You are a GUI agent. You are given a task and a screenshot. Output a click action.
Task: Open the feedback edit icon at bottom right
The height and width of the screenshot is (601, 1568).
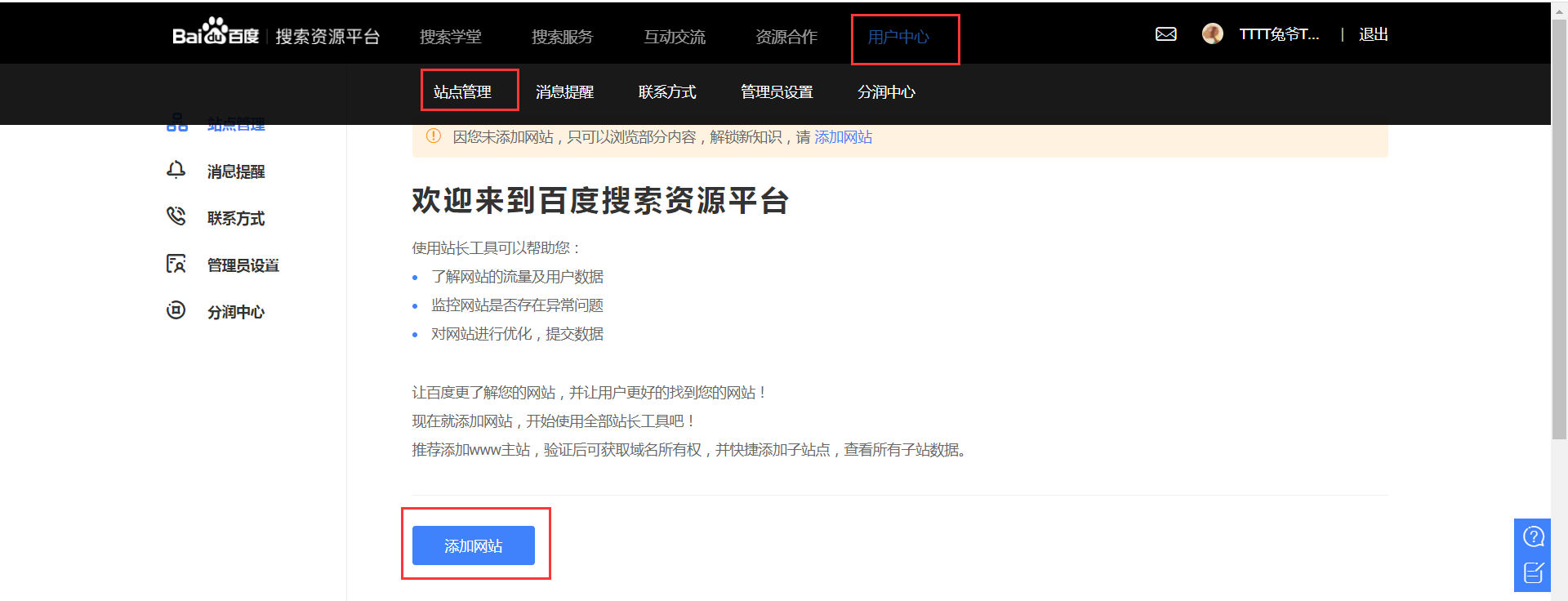1533,572
